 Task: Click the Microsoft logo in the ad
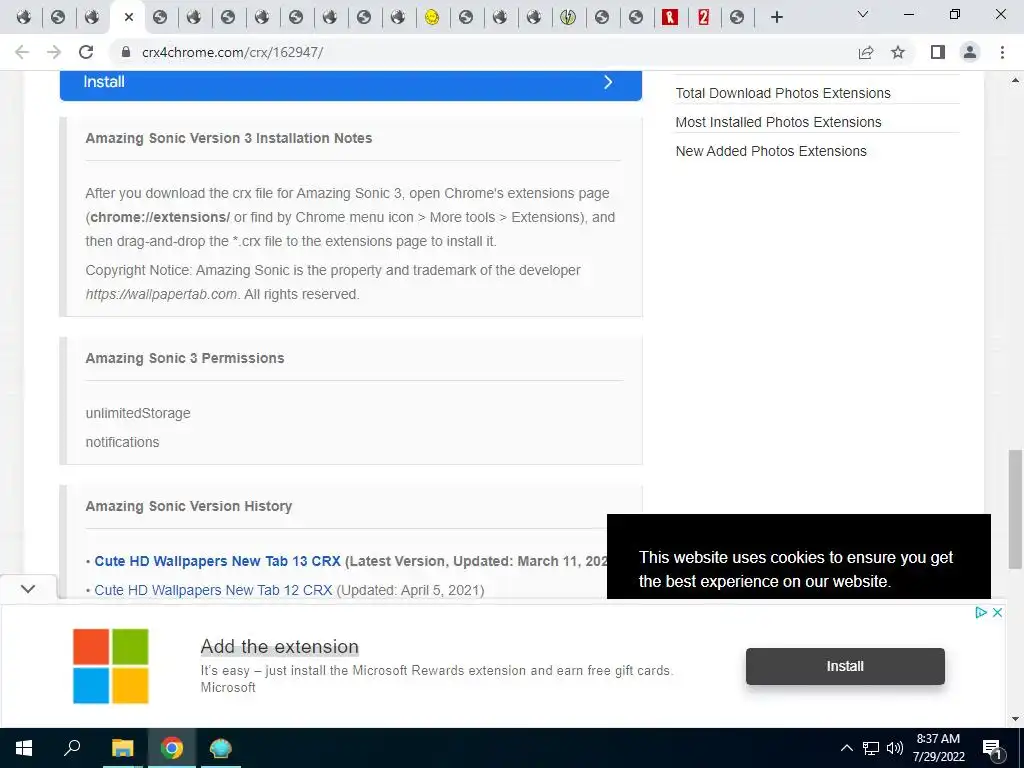click(110, 666)
